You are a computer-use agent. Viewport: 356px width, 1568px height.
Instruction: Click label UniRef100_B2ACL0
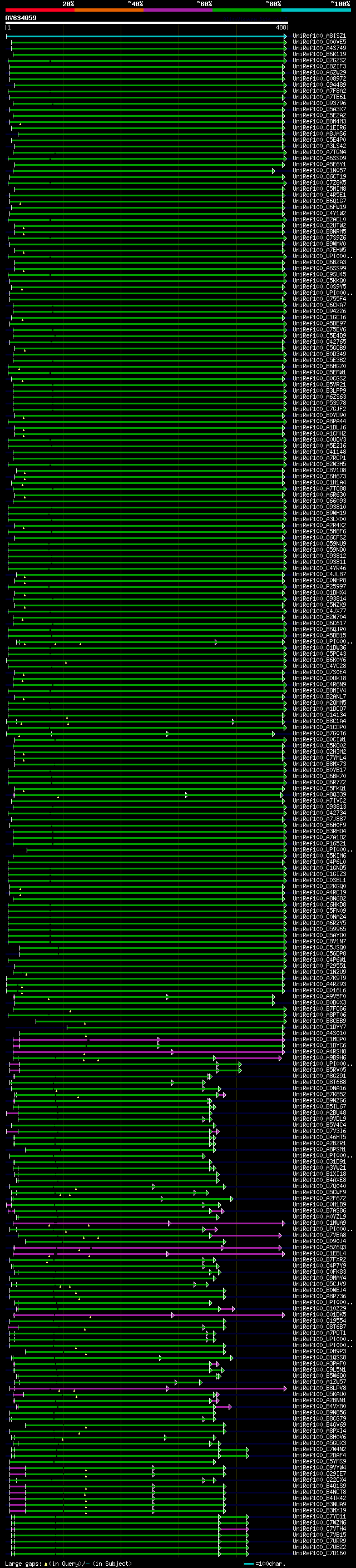[319, 219]
